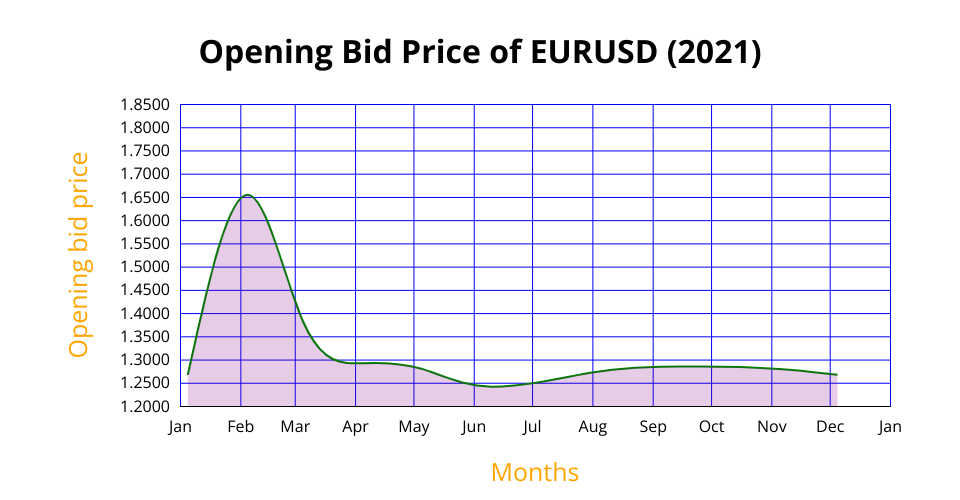Select the 1.6500 price tick label
Image resolution: width=960 pixels, height=500 pixels.
point(144,197)
